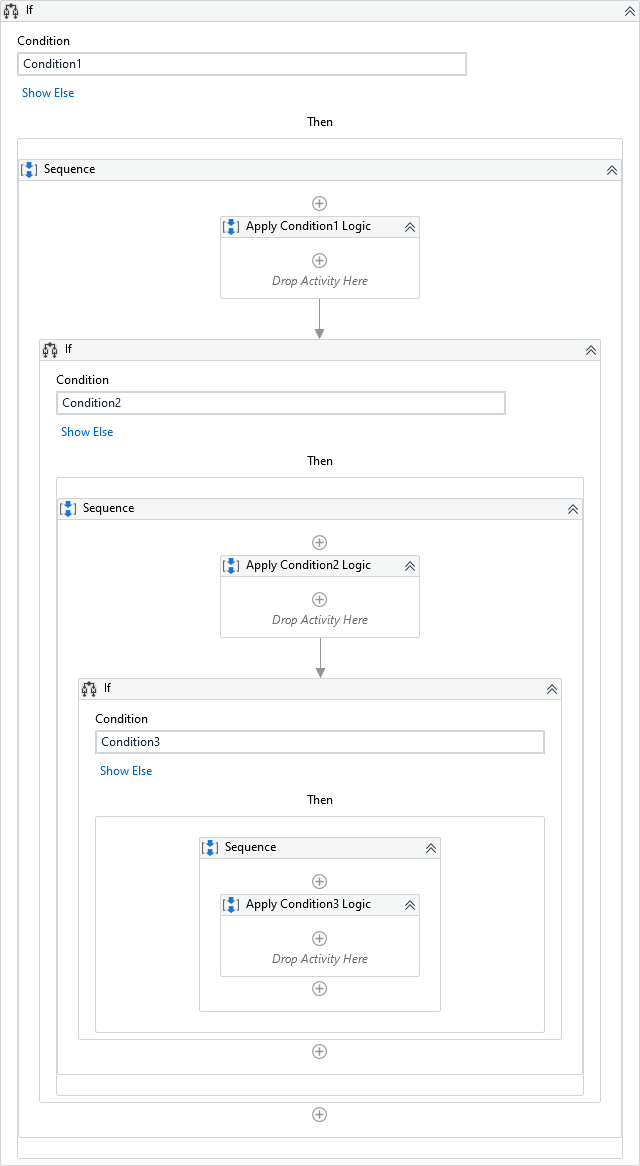The width and height of the screenshot is (640, 1166).
Task: Collapse the outermost If activity
Action: (629, 10)
